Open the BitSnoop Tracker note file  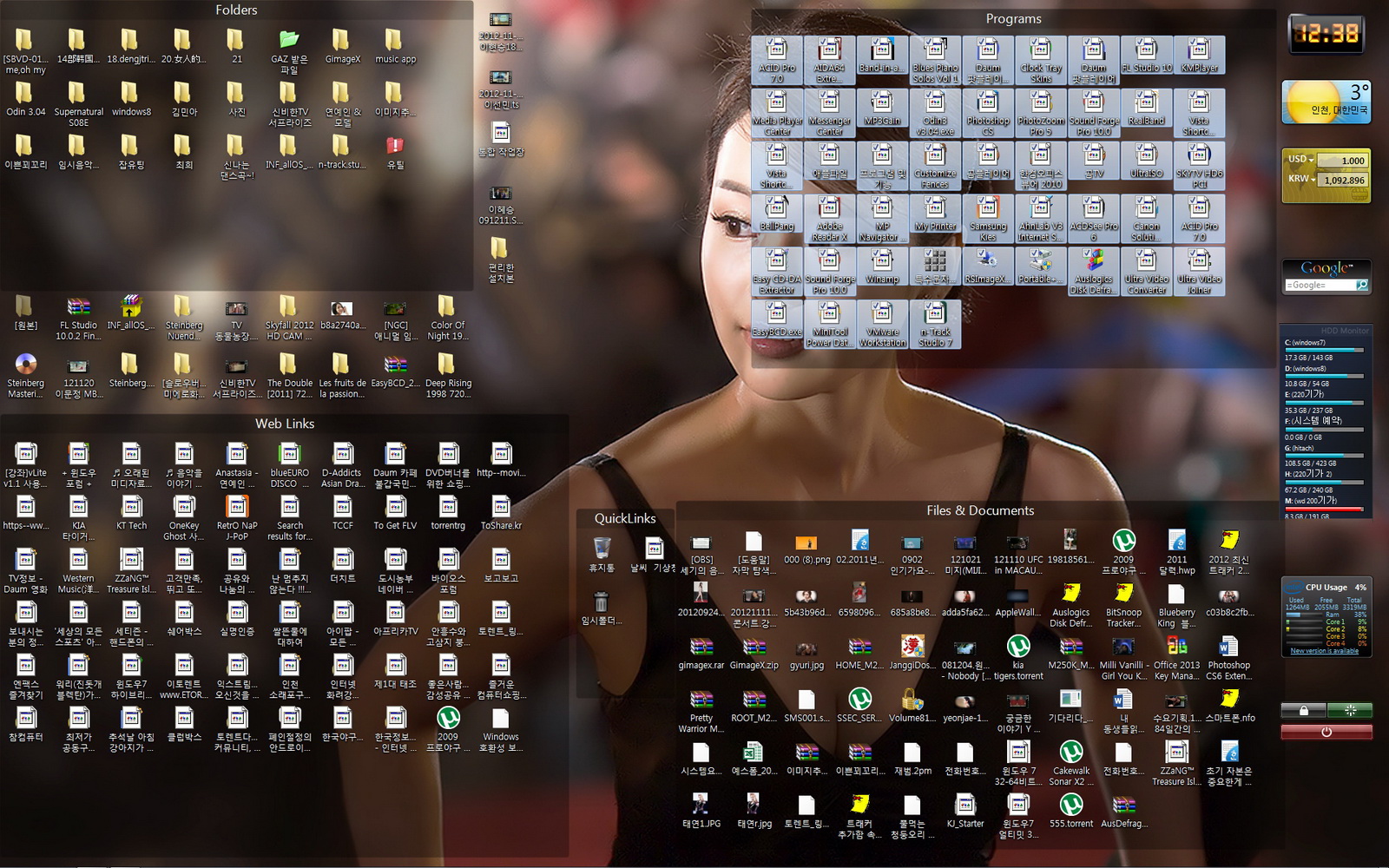[x=1123, y=604]
